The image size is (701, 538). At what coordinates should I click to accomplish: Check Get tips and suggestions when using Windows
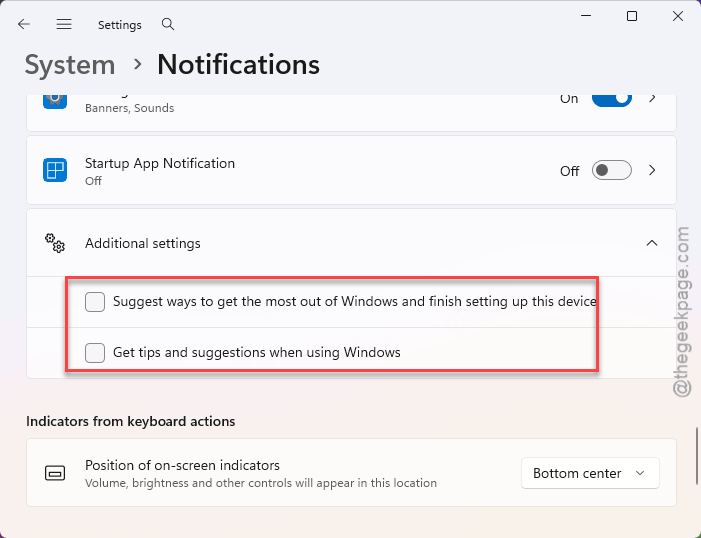pos(95,353)
